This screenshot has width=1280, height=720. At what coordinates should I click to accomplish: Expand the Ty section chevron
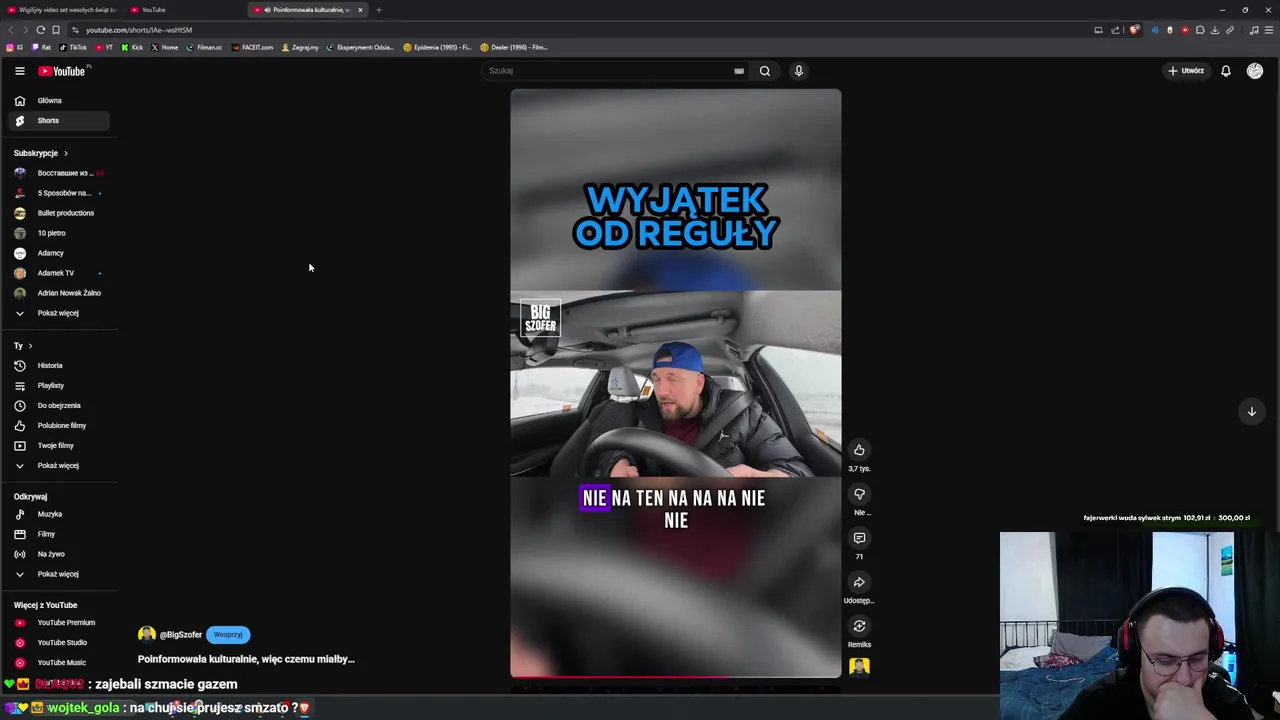point(30,346)
